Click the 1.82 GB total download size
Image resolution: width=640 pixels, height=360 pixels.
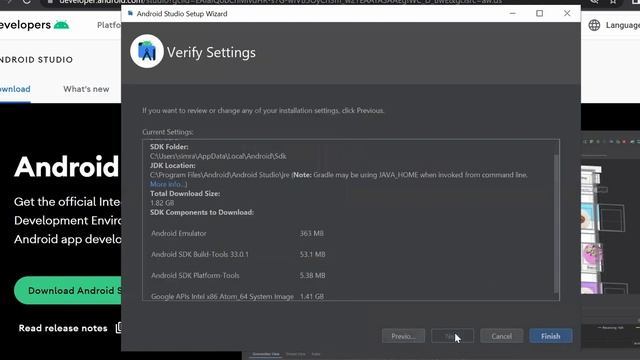click(162, 203)
